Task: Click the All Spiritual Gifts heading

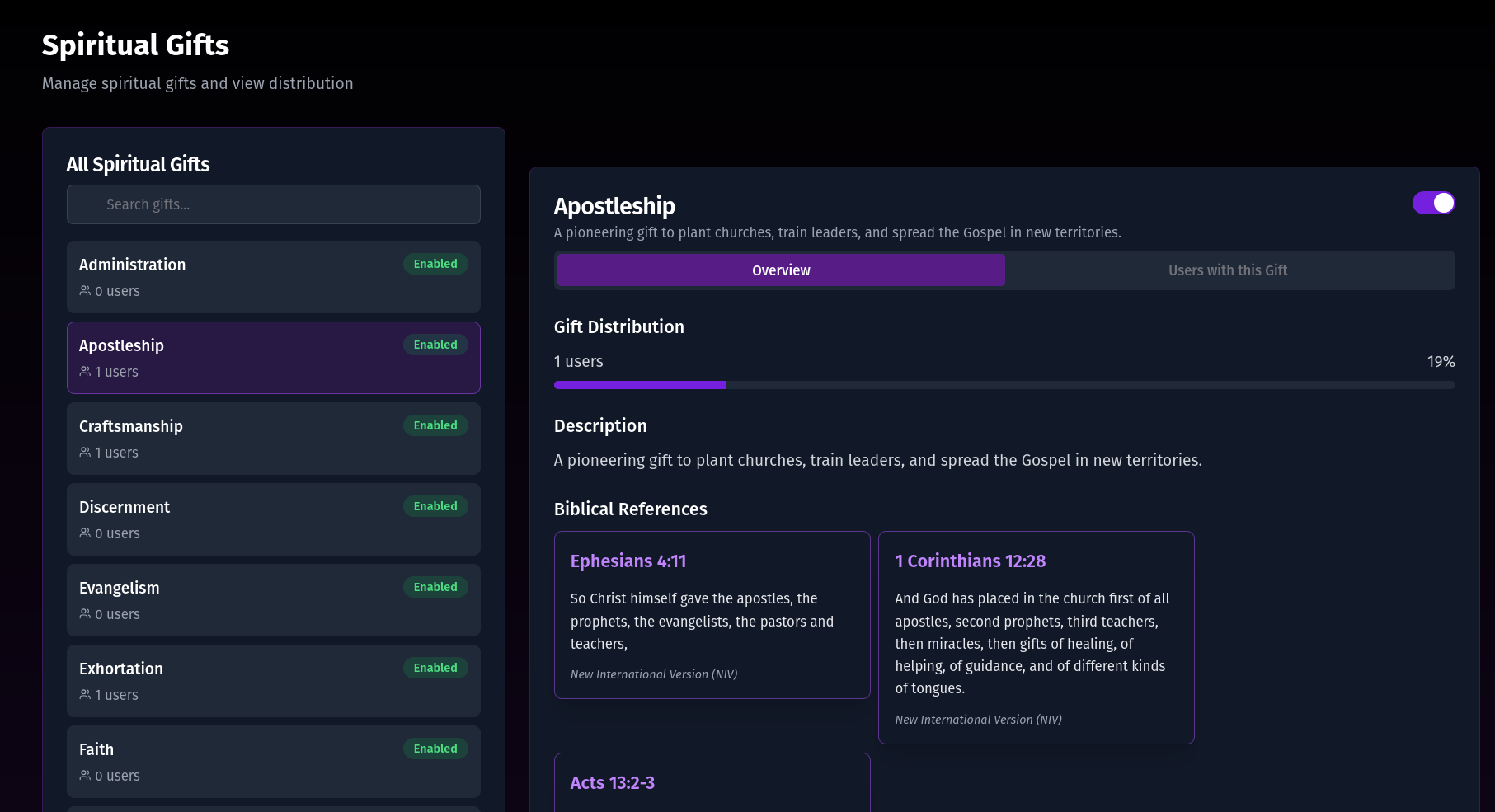Action: point(138,165)
